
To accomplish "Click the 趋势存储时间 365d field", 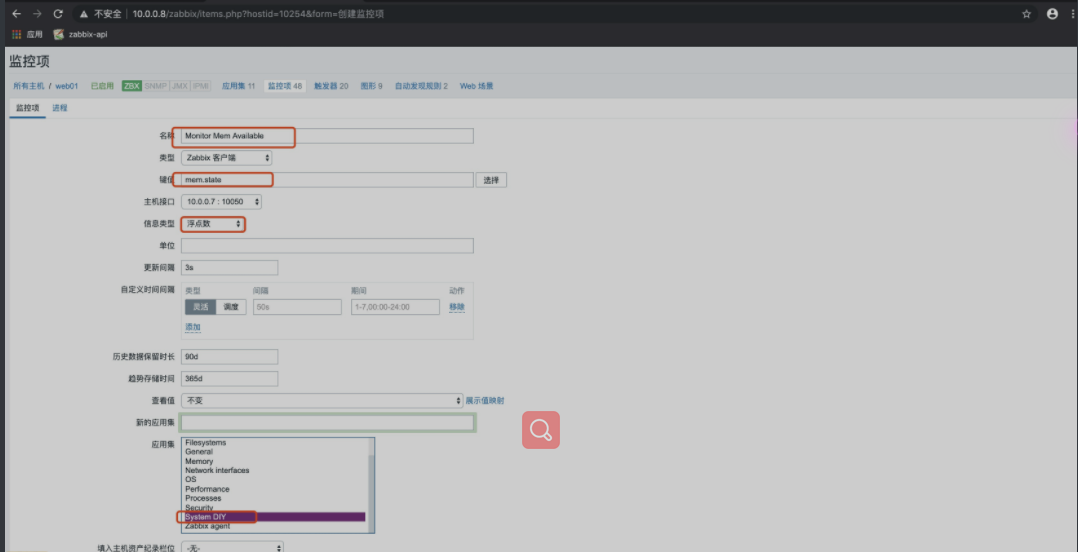I will (x=230, y=379).
